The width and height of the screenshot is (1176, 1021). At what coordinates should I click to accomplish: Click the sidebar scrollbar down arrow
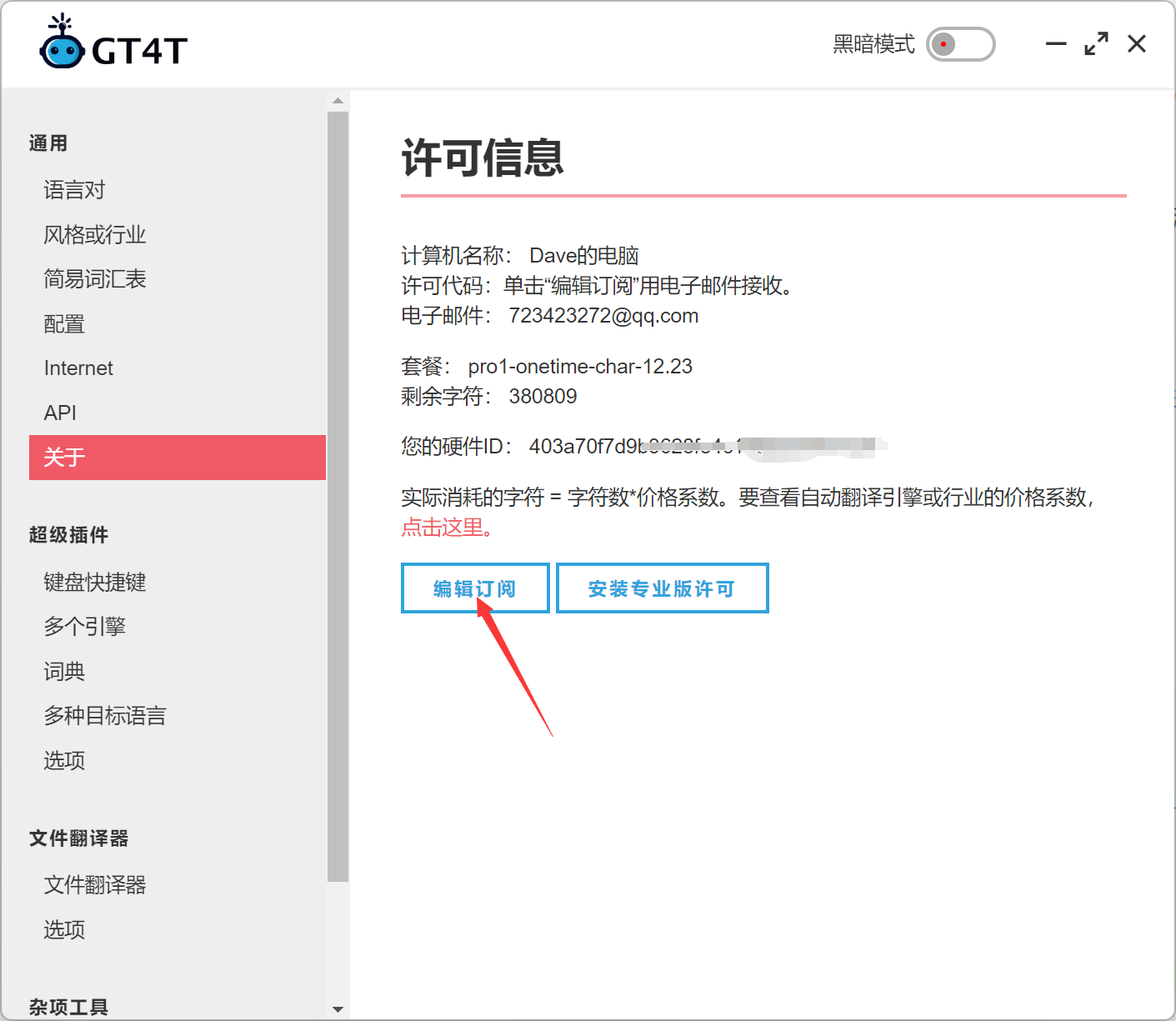(x=338, y=1009)
